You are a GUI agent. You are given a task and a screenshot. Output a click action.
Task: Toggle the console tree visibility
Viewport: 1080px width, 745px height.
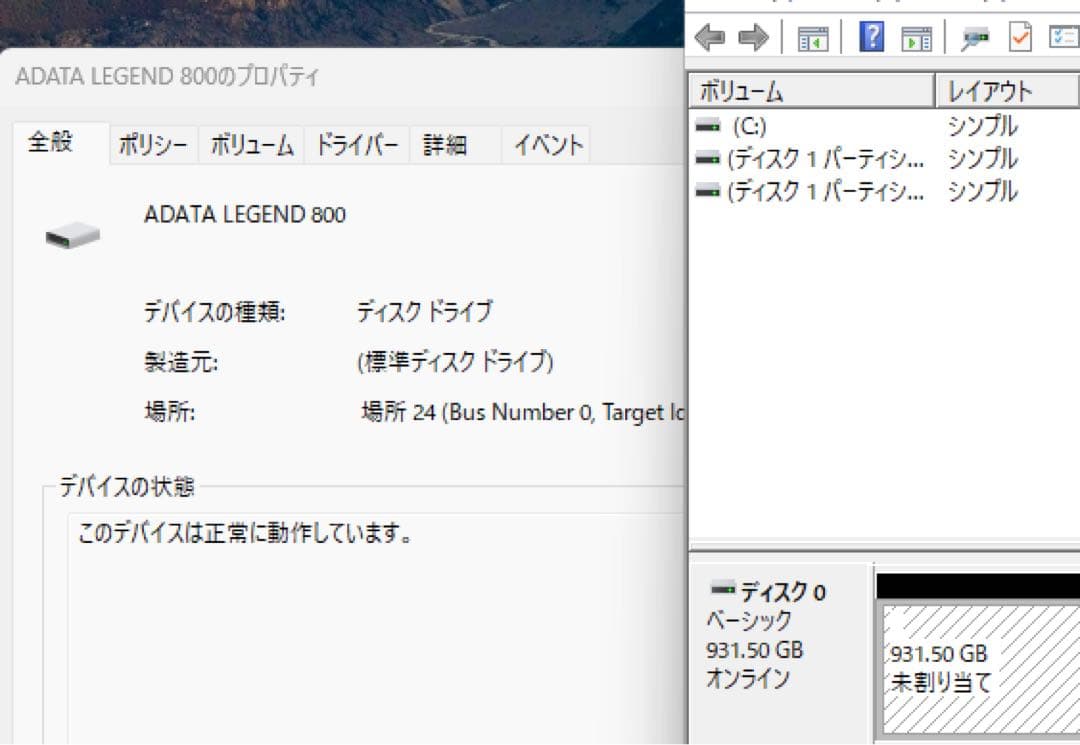coord(814,38)
